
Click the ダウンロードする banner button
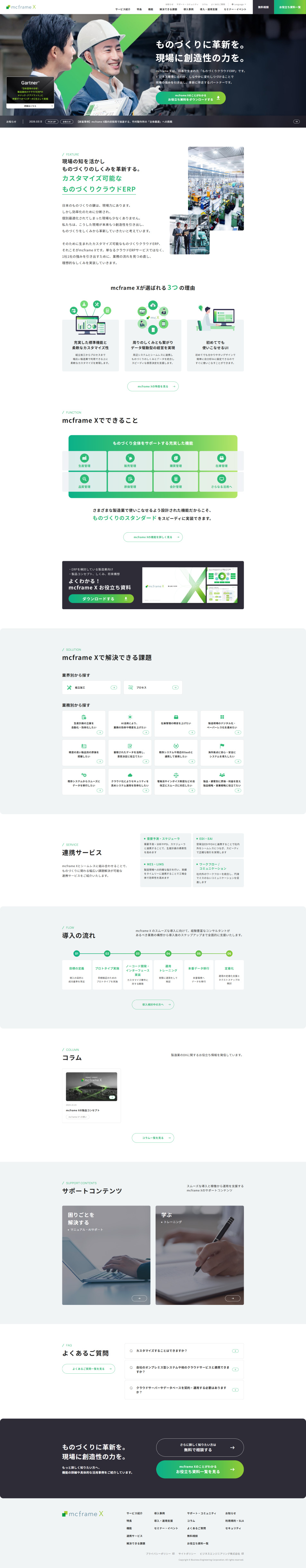coord(101,598)
